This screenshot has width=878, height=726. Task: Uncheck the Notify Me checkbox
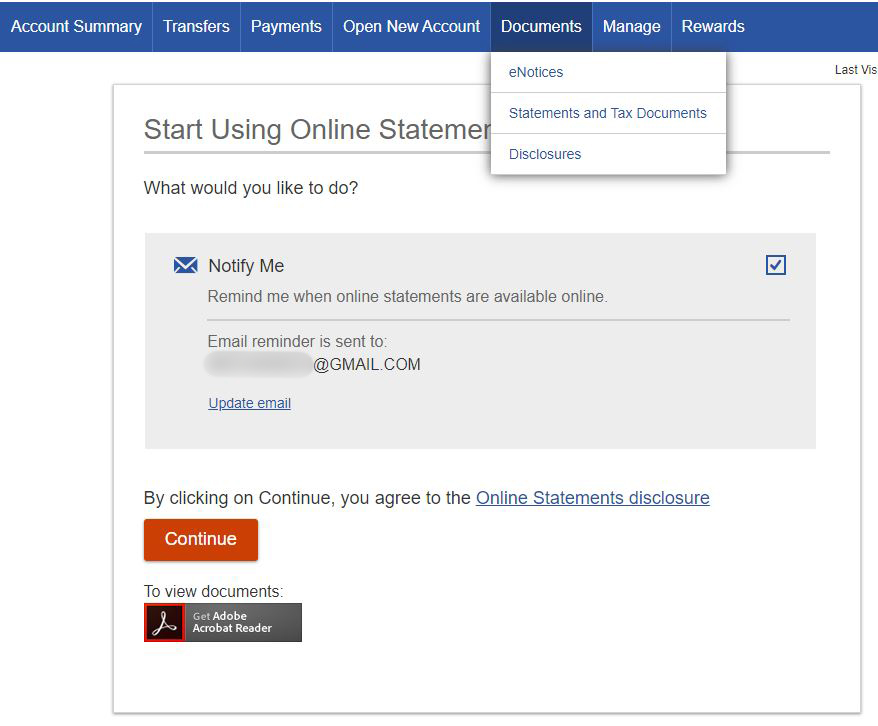[x=775, y=265]
